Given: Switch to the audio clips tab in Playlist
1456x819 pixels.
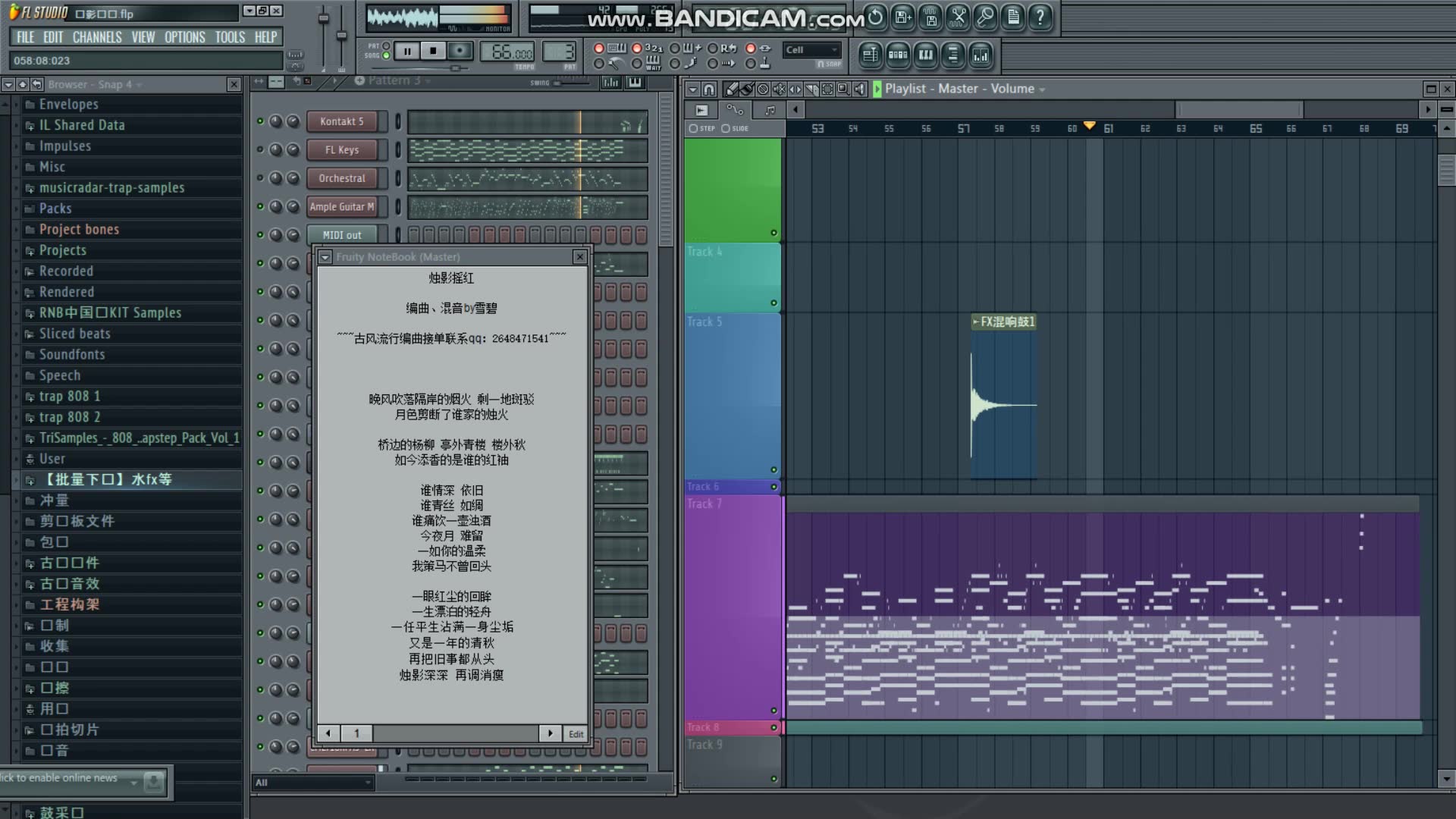Looking at the screenshot, I should tap(701, 110).
